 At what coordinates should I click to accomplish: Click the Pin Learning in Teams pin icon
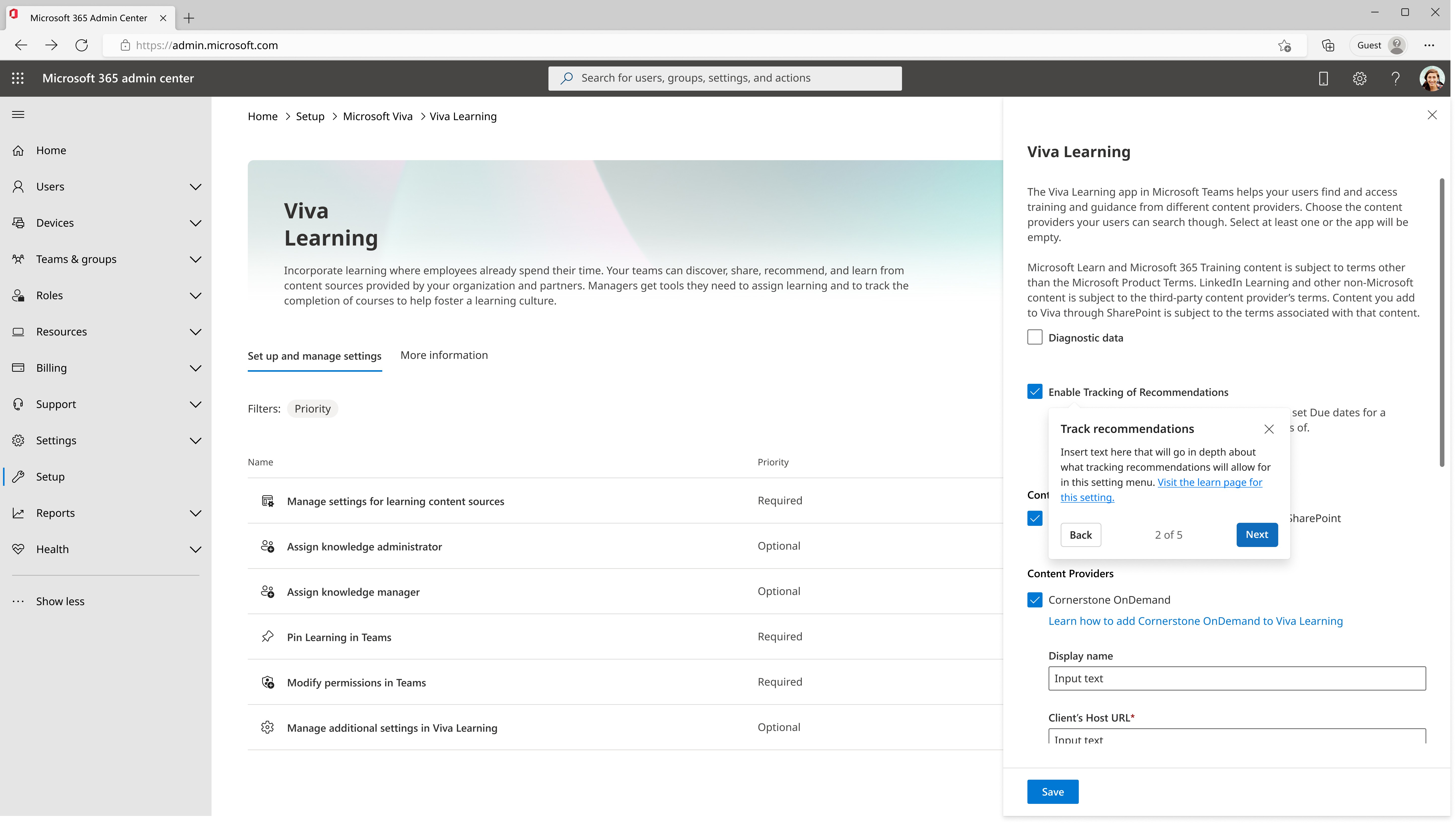click(268, 637)
